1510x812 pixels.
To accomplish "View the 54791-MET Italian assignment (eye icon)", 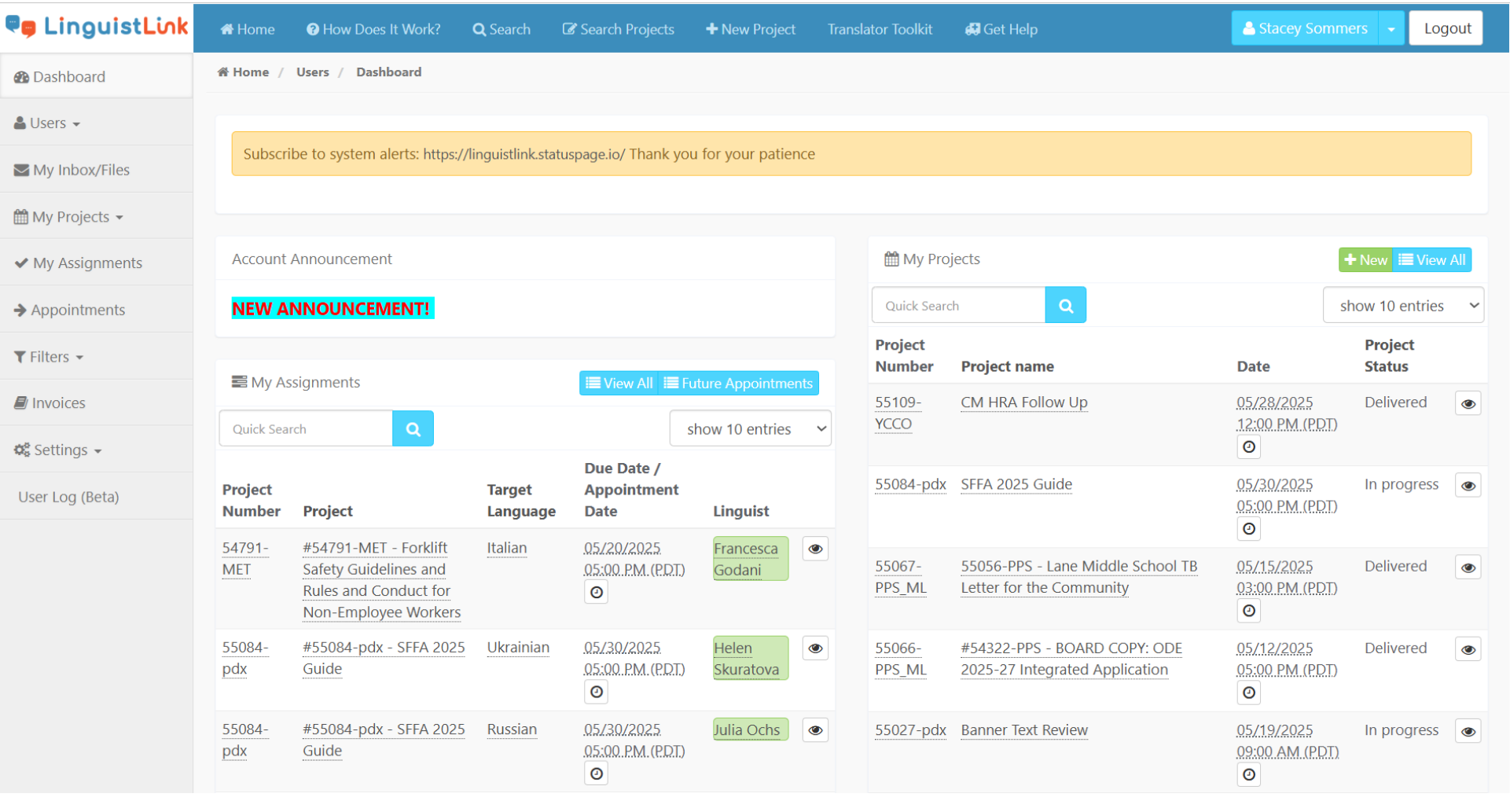I will [815, 549].
